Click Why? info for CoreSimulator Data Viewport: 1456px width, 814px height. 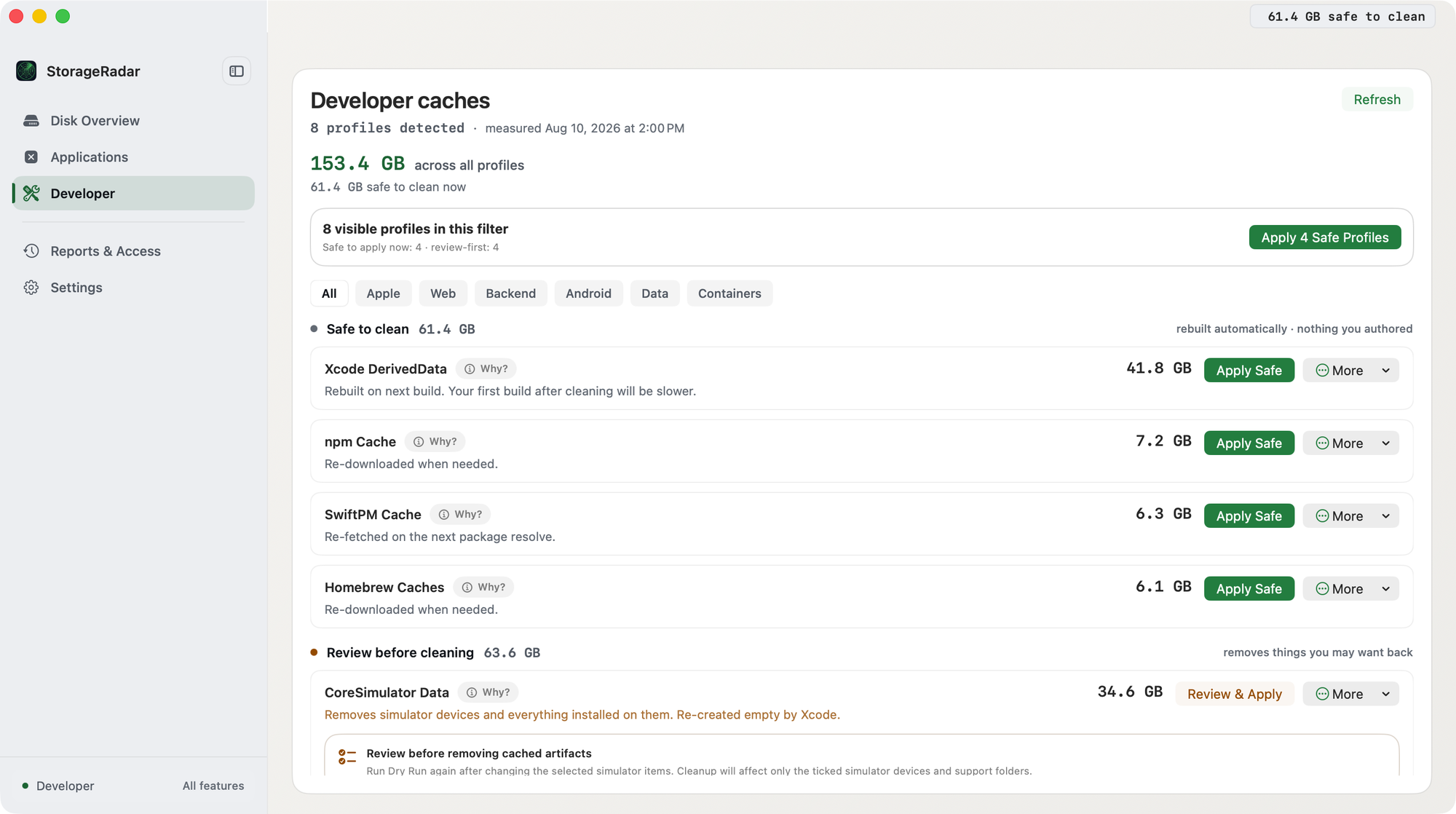488,692
